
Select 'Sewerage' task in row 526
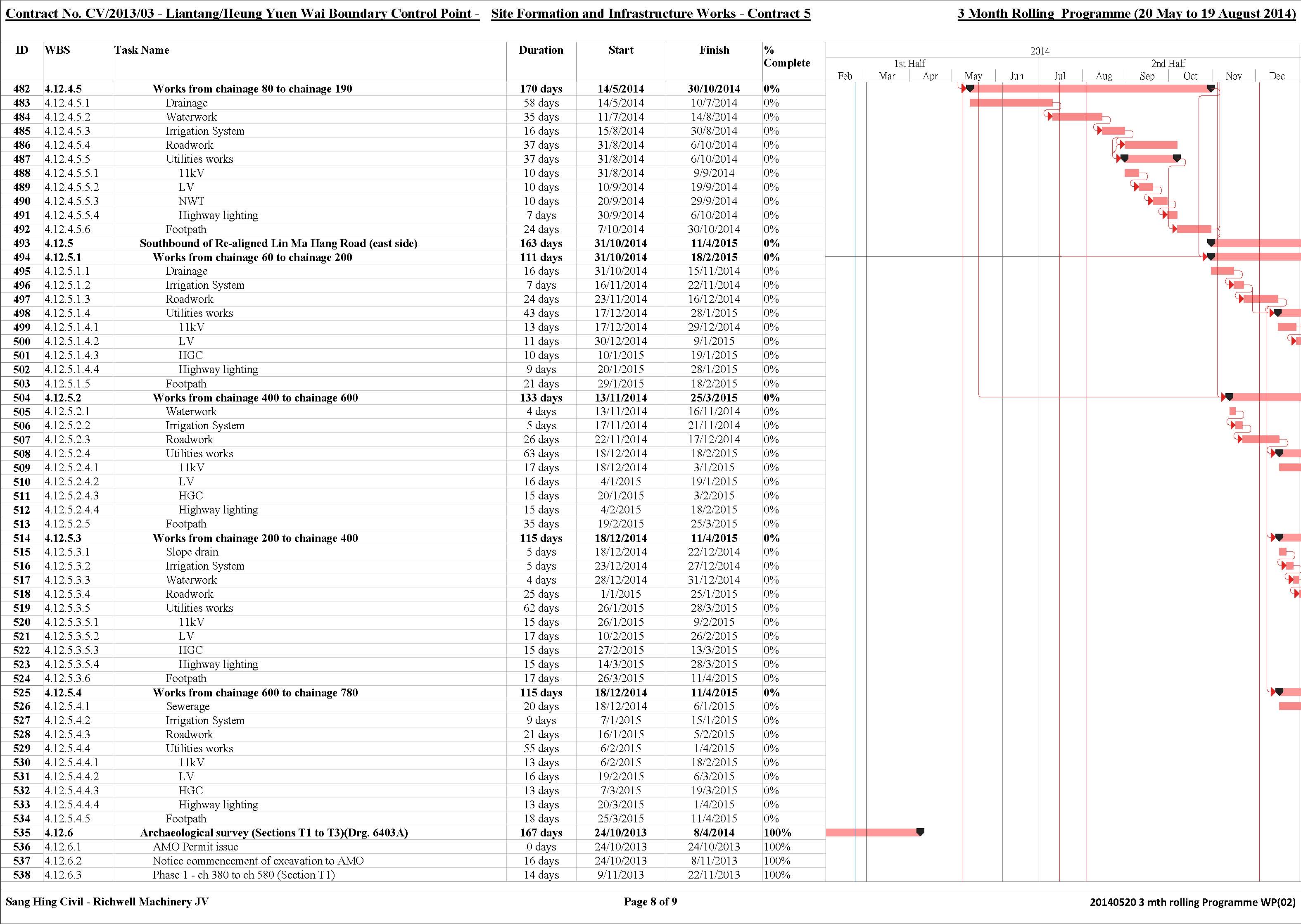[x=188, y=707]
